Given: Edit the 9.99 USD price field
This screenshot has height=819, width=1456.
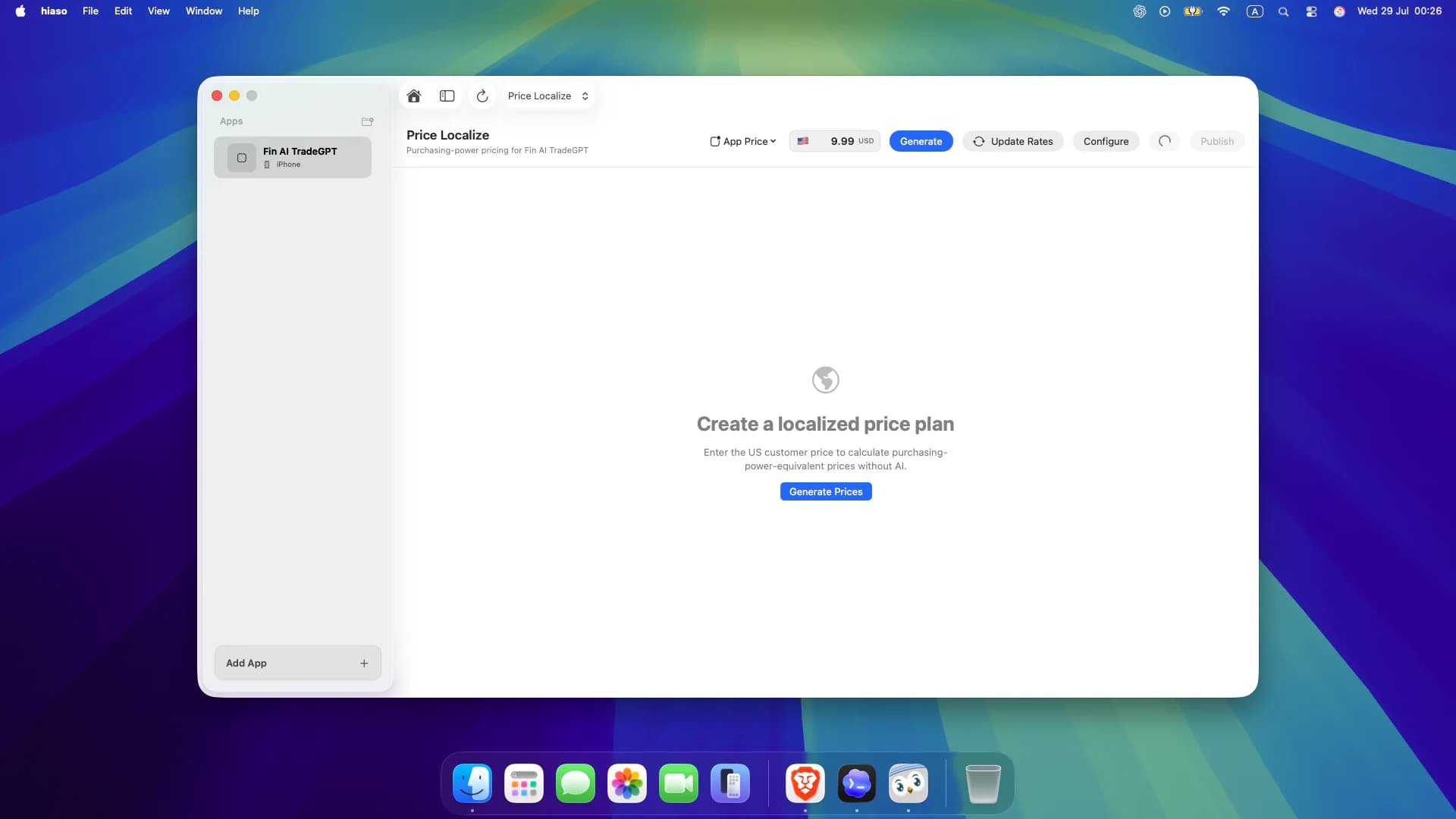Looking at the screenshot, I should 834,141.
